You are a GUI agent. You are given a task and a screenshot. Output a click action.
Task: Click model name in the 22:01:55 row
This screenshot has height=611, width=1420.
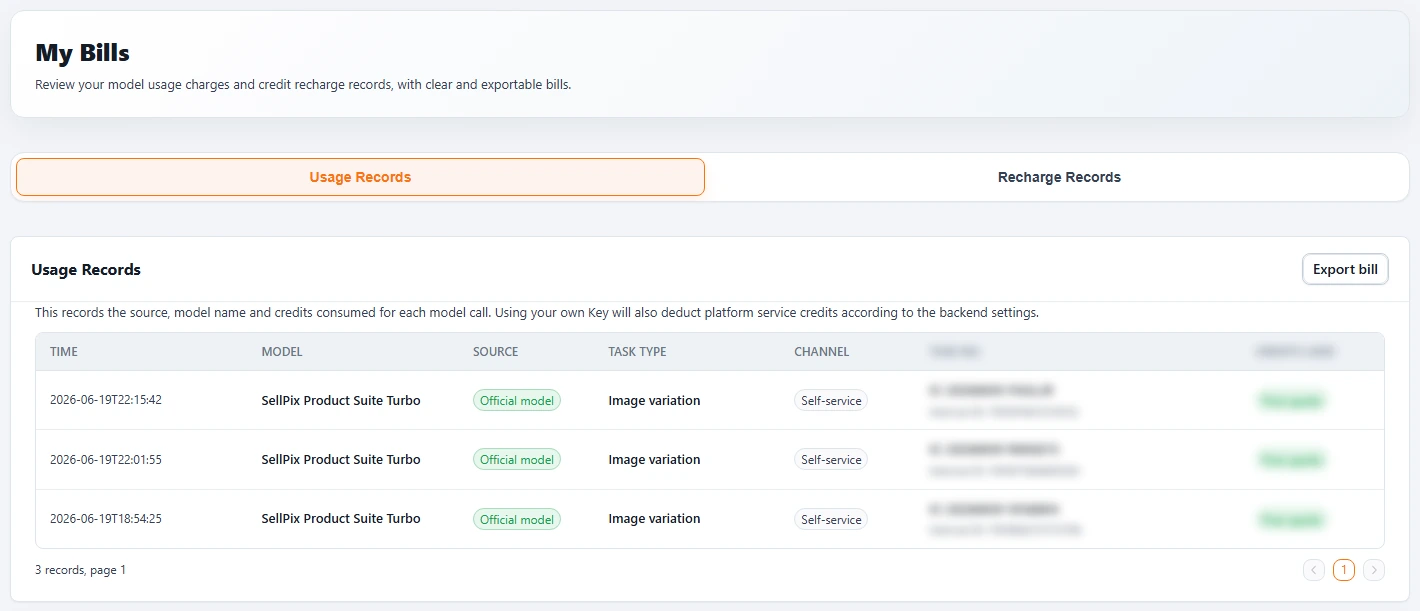341,460
